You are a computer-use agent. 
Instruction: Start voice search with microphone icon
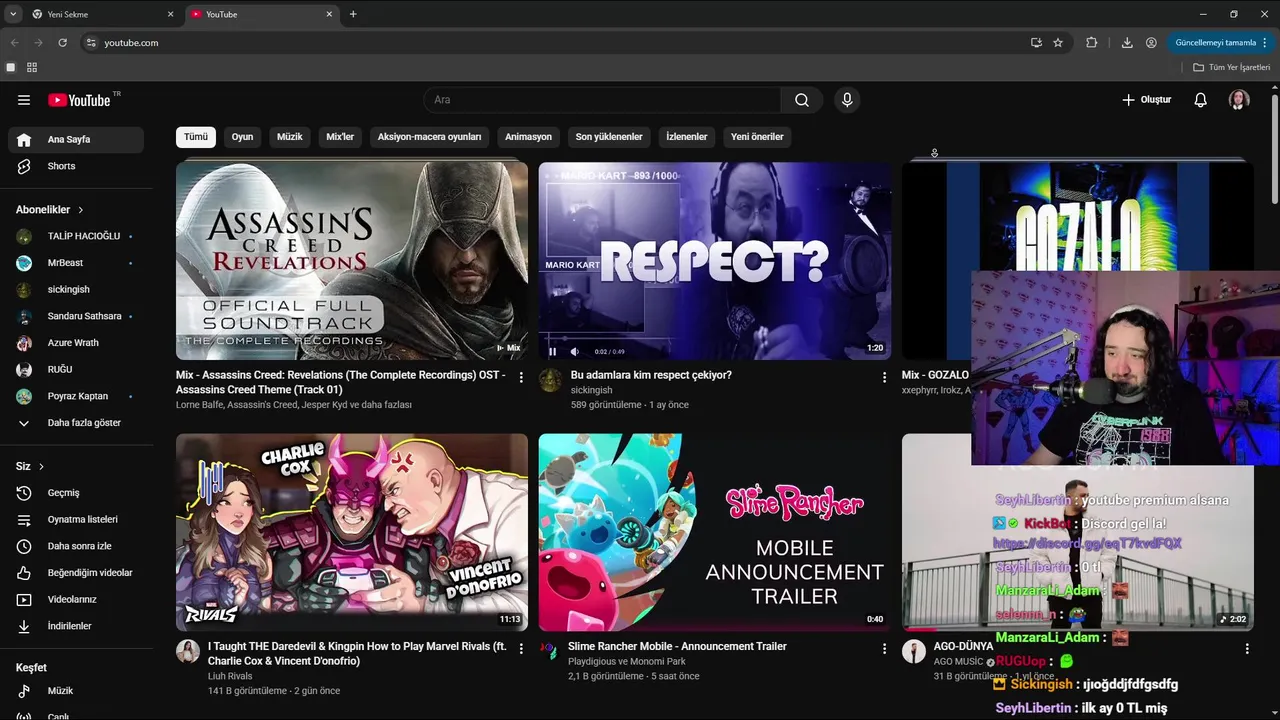coord(847,100)
